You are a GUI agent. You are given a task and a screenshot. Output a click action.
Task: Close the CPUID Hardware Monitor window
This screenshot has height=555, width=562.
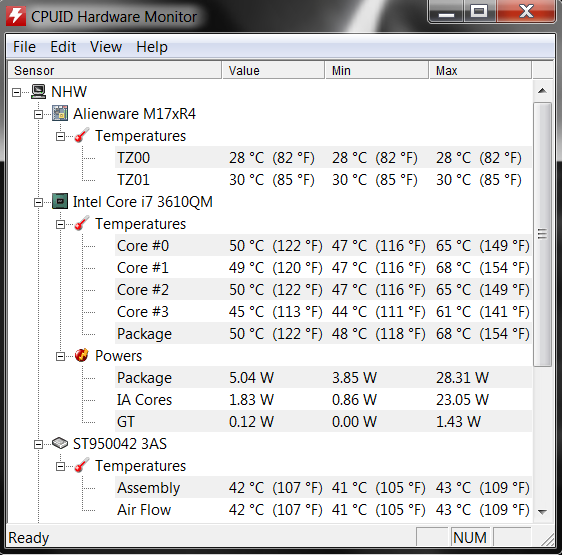pyautogui.click(x=526, y=11)
